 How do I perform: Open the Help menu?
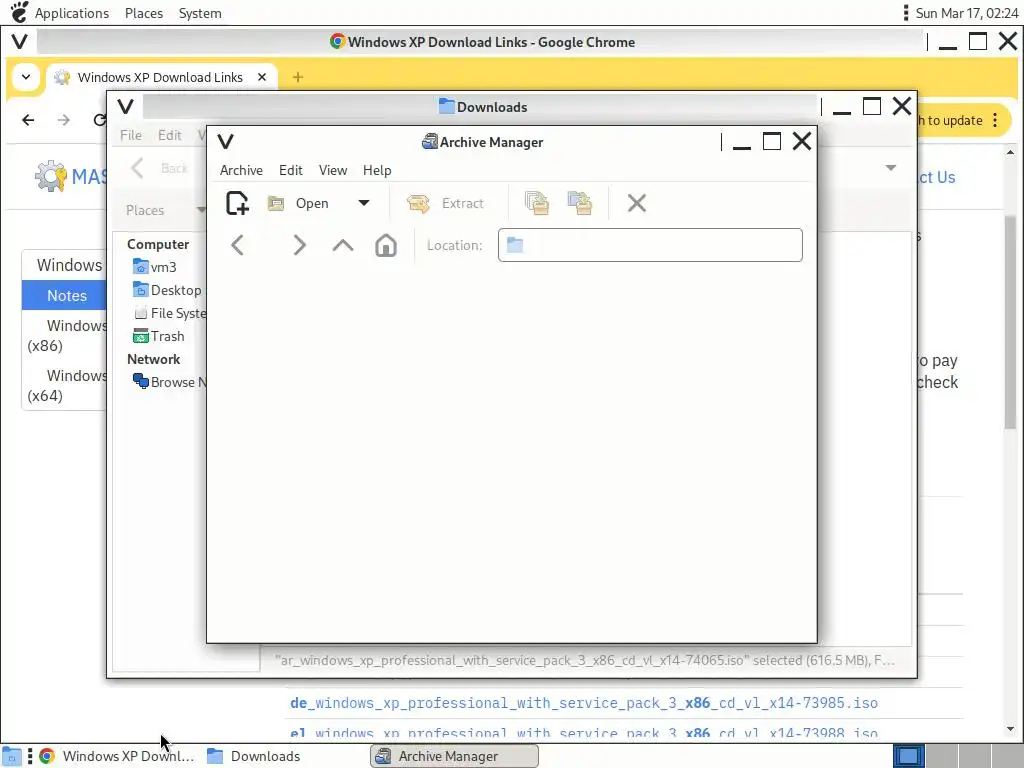coord(377,170)
